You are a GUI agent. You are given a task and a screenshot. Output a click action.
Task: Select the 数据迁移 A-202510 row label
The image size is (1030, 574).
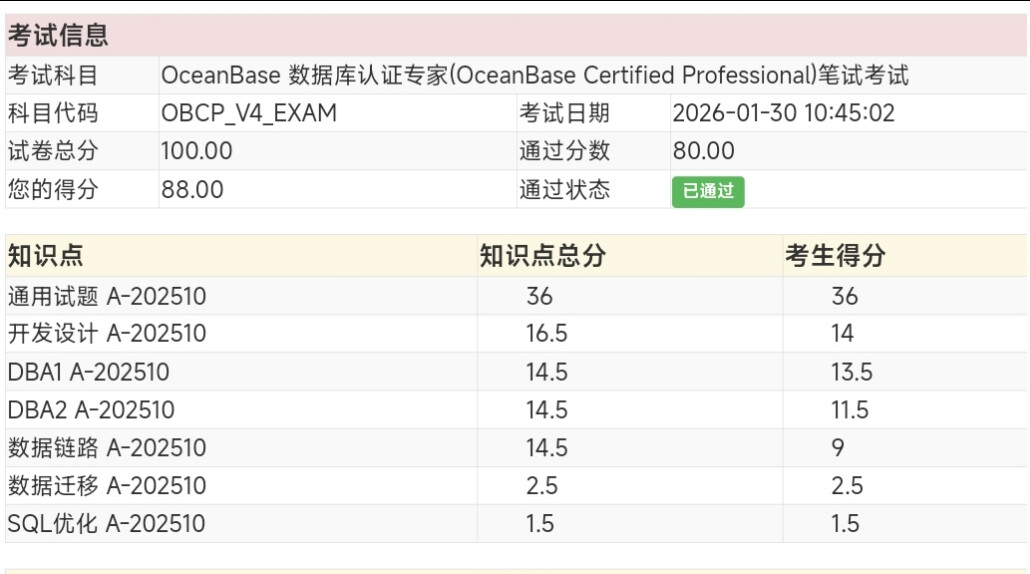(107, 486)
